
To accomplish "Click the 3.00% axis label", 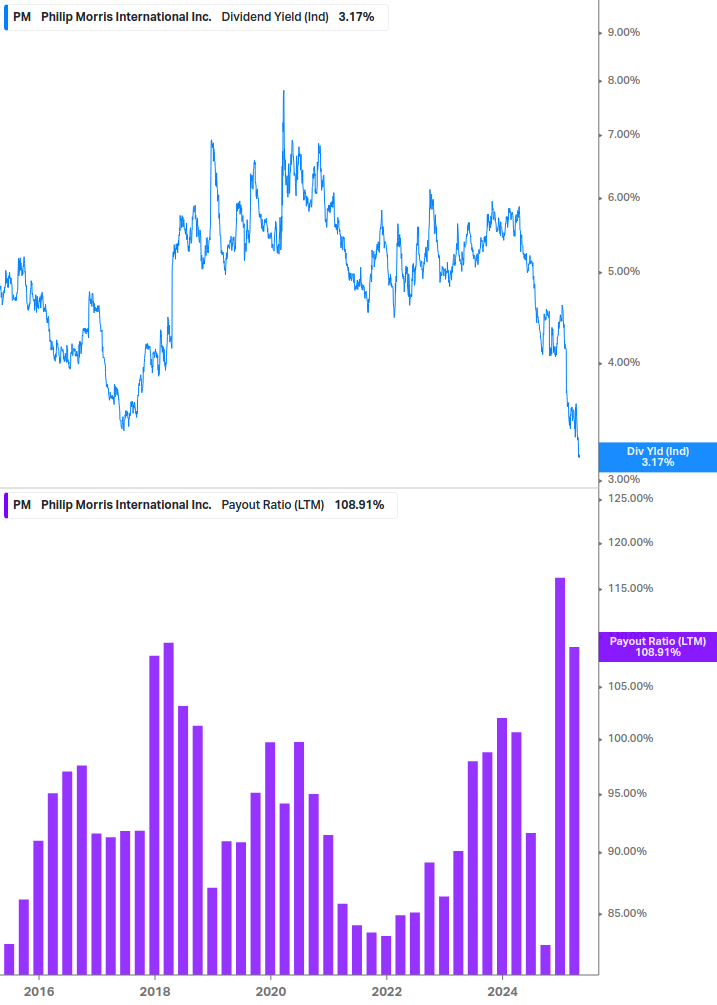I will 623,479.
